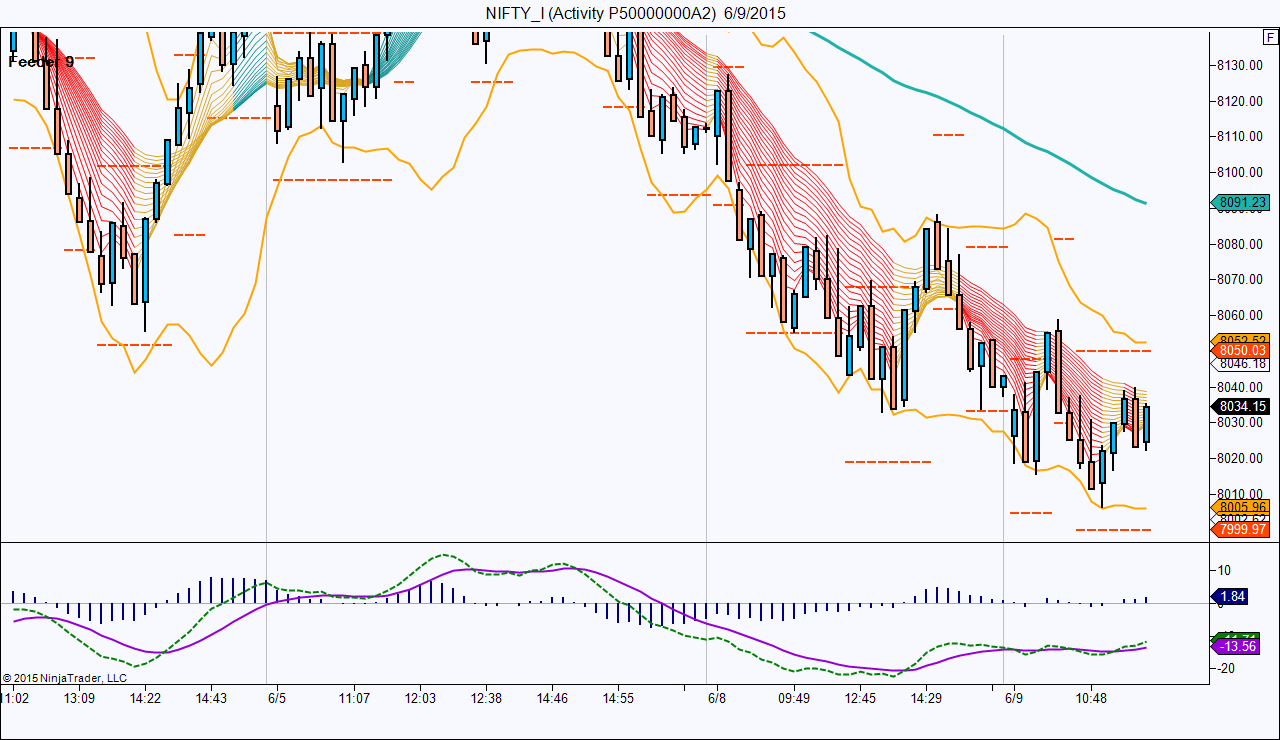The width and height of the screenshot is (1280, 740).
Task: Click the 11:07 time axis label
Action: (354, 698)
